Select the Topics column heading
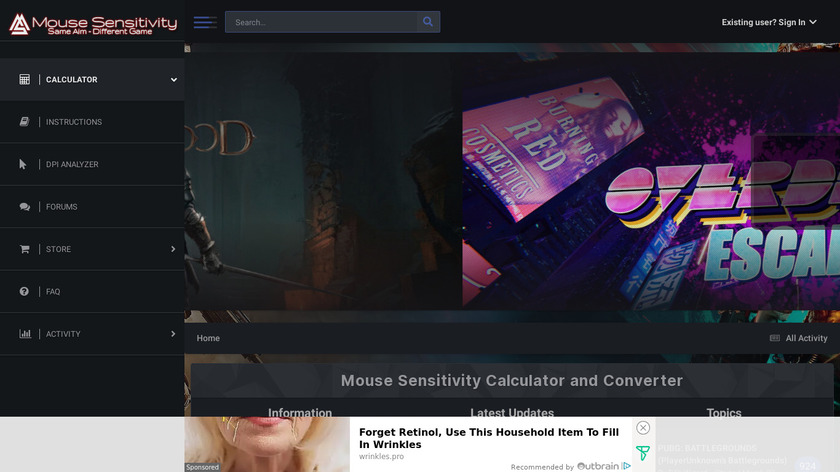Screen dimensions: 840x472 tap(724, 412)
